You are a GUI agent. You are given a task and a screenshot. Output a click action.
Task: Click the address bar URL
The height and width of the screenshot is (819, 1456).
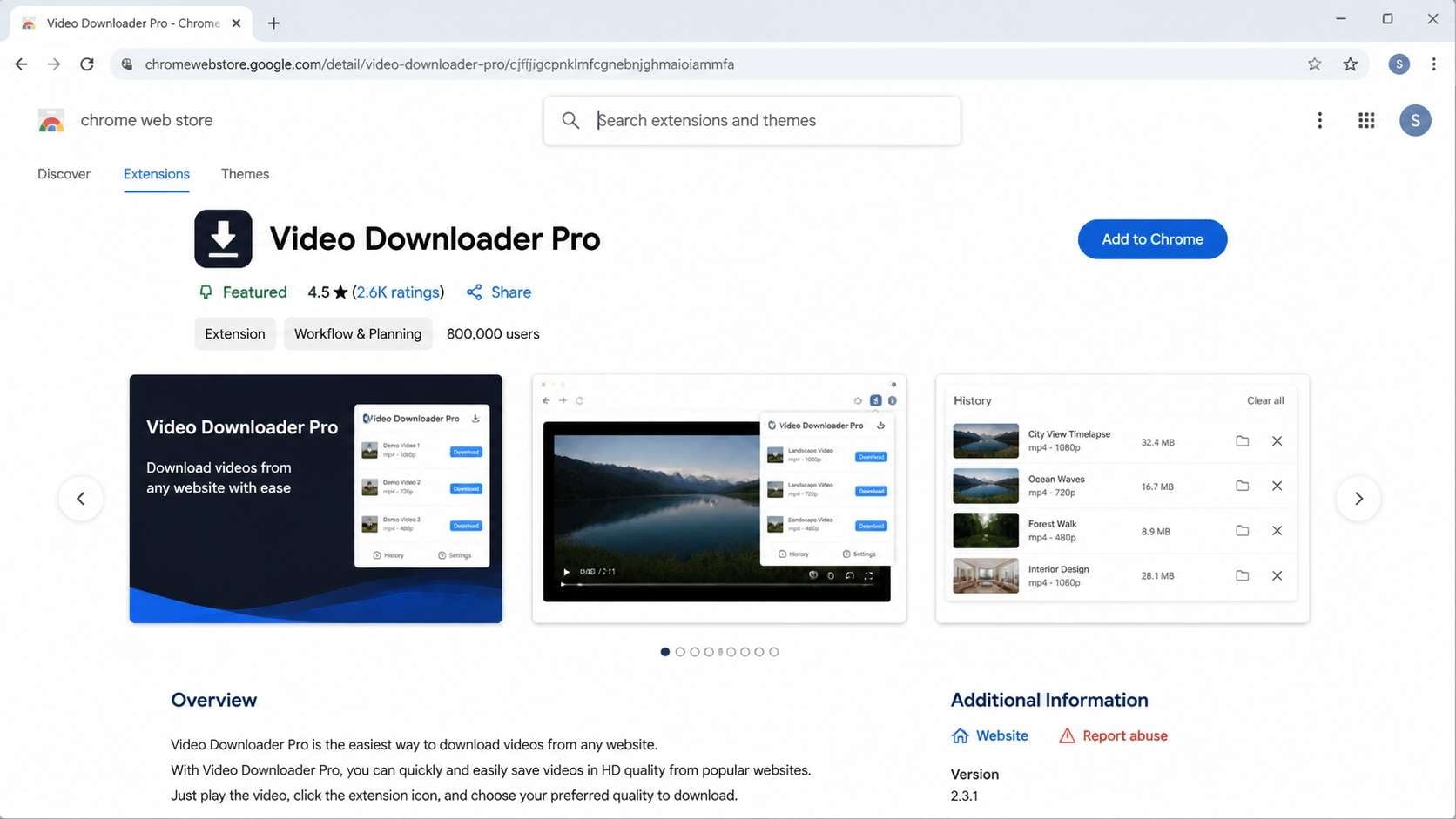click(x=439, y=64)
